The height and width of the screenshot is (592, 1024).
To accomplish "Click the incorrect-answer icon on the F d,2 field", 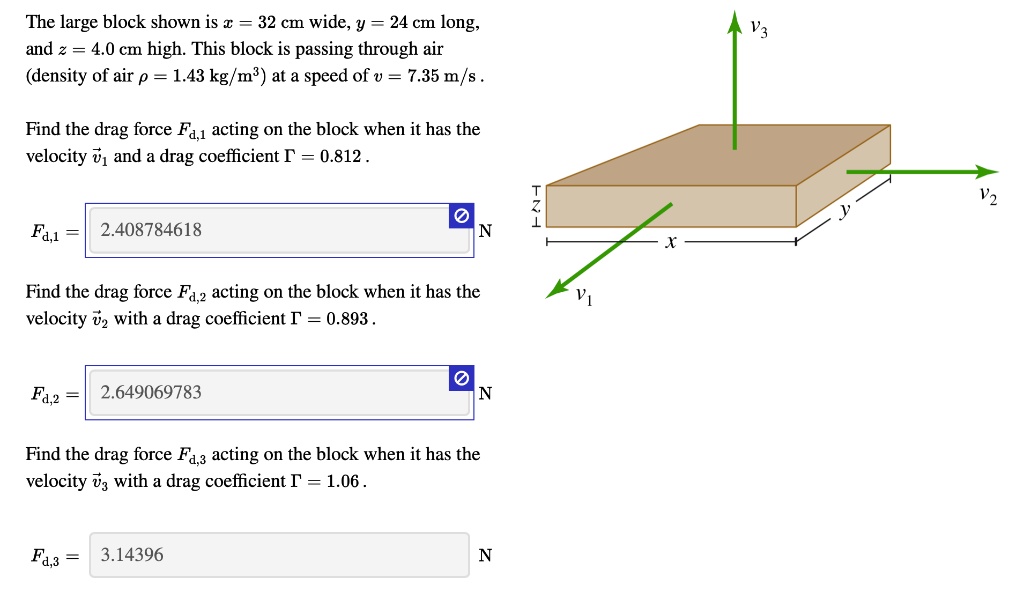I will [x=461, y=378].
